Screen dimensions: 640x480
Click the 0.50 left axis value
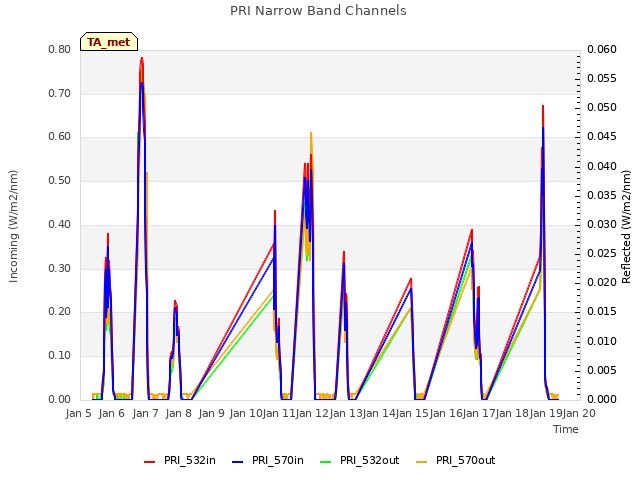click(60, 180)
